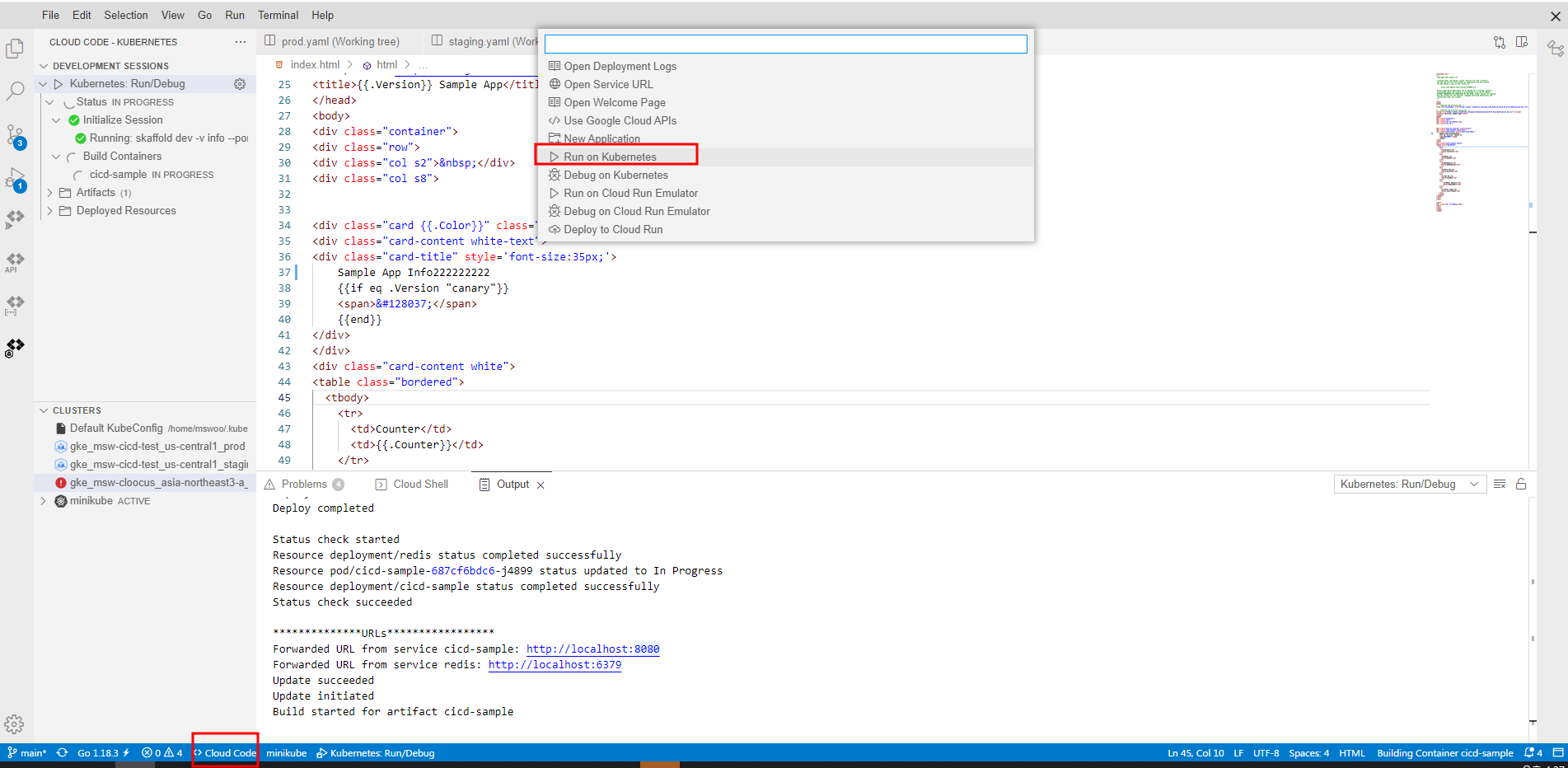Screen dimensions: 1568x768
Task: Select cicd-sample IN PROGRESS item
Action: point(151,175)
